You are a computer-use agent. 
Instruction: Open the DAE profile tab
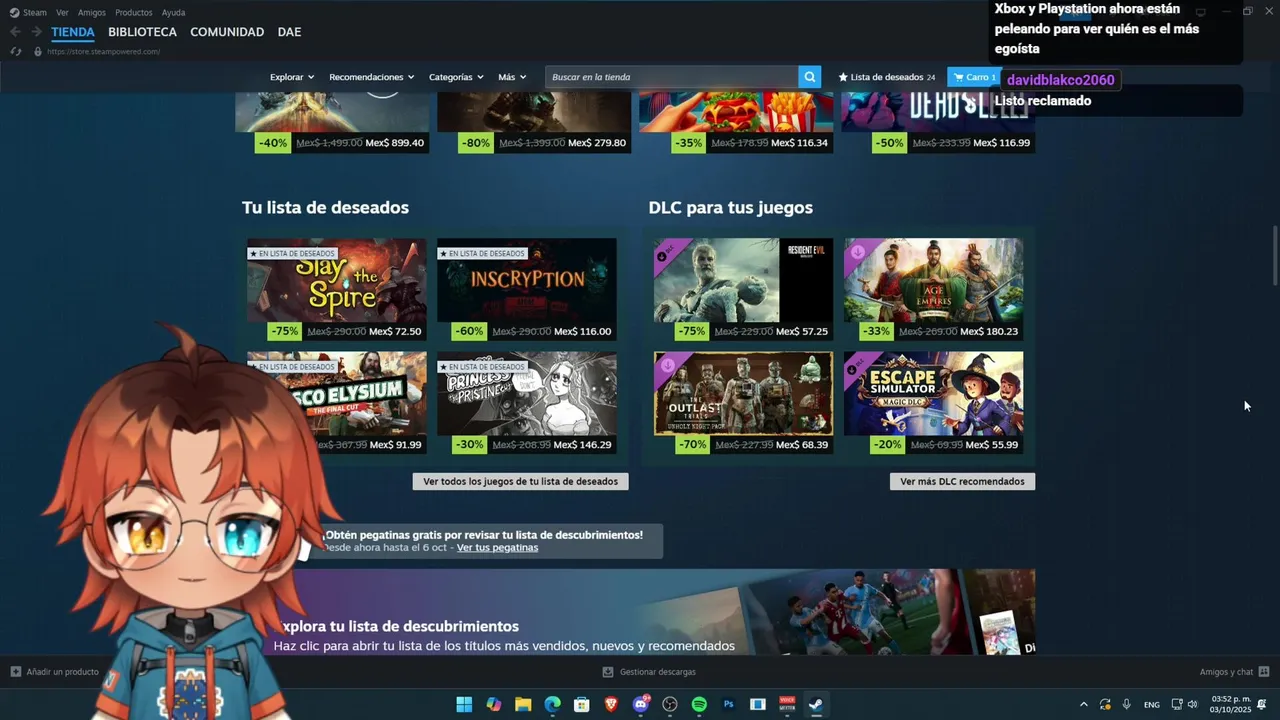(289, 32)
